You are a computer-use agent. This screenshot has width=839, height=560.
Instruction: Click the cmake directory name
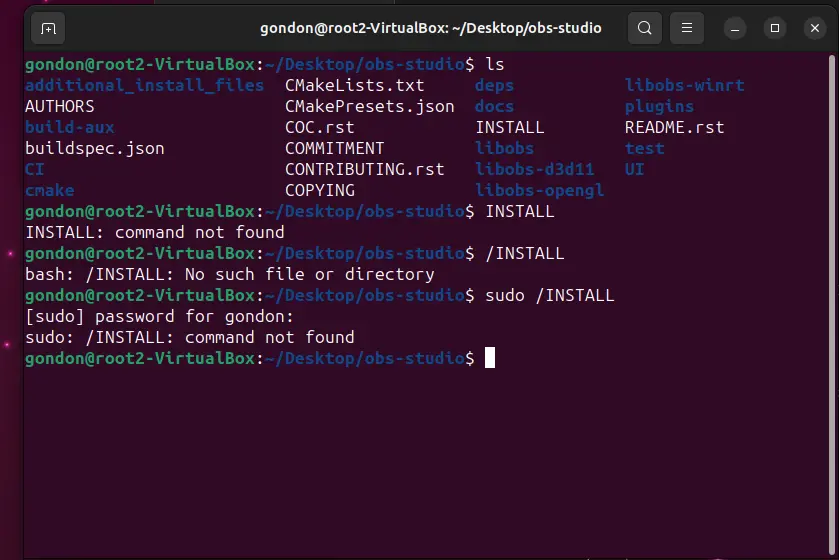[50, 190]
